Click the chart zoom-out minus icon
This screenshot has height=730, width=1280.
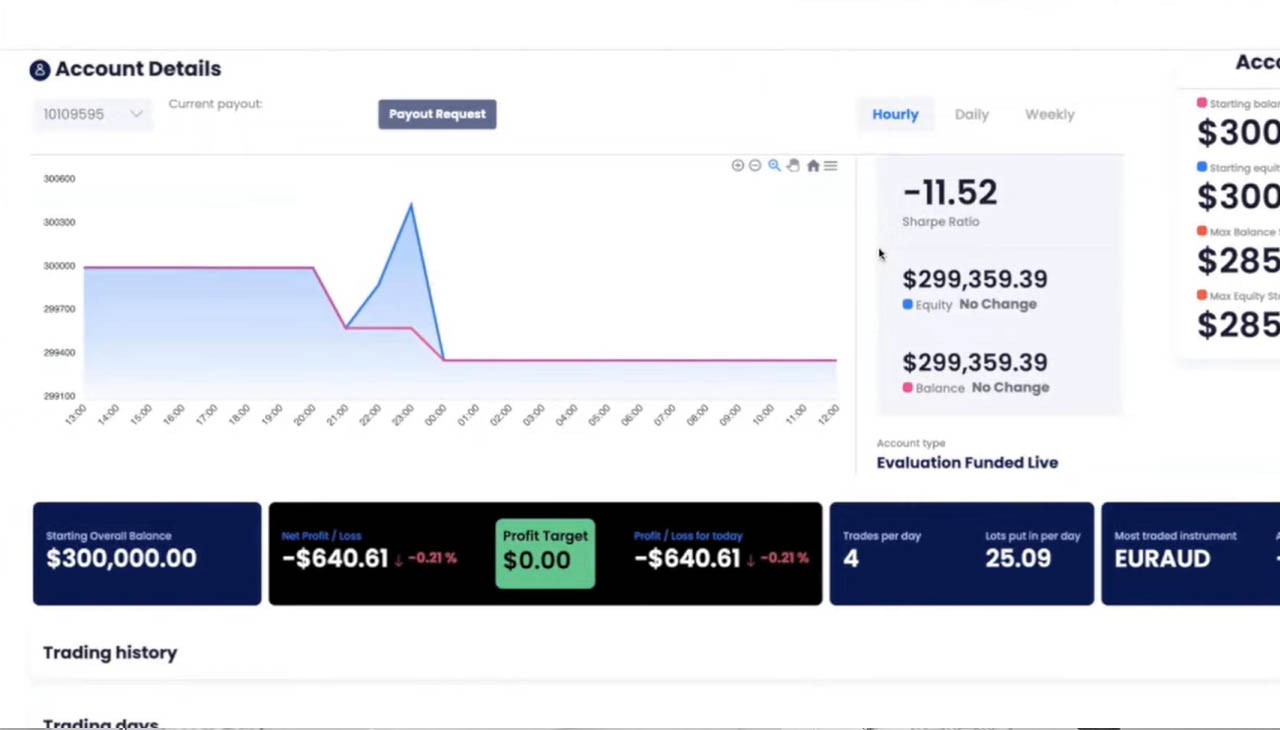point(755,166)
